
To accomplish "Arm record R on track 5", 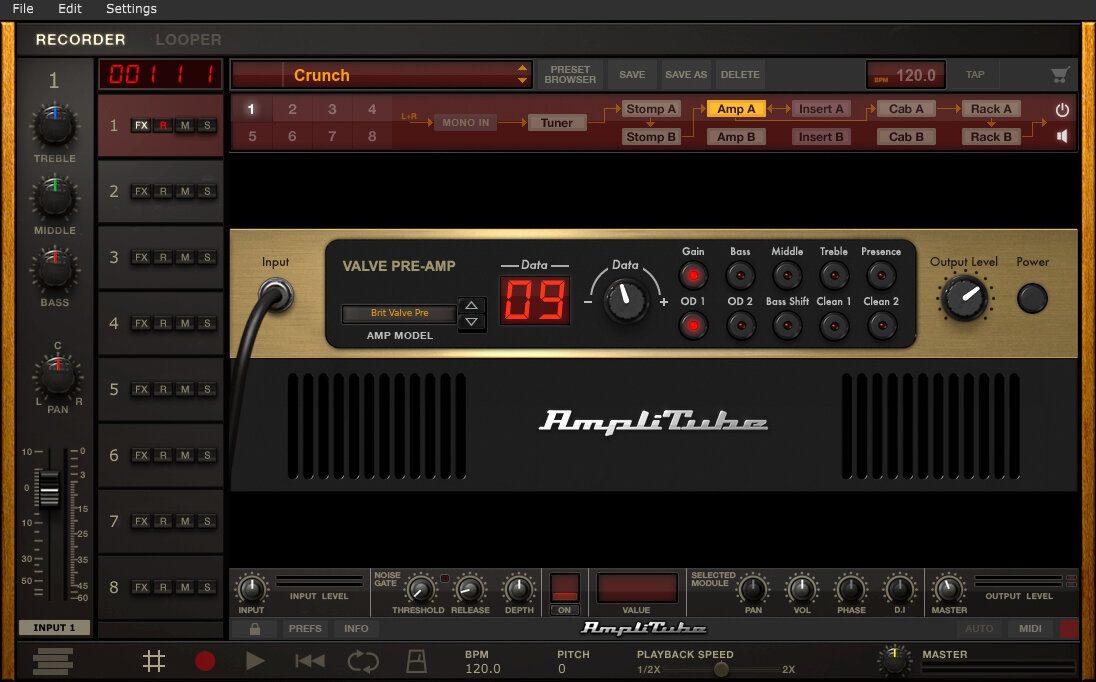I will click(x=163, y=389).
